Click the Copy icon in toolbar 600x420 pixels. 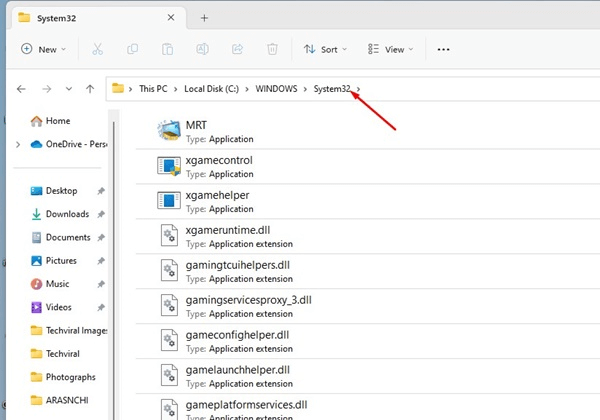(133, 49)
